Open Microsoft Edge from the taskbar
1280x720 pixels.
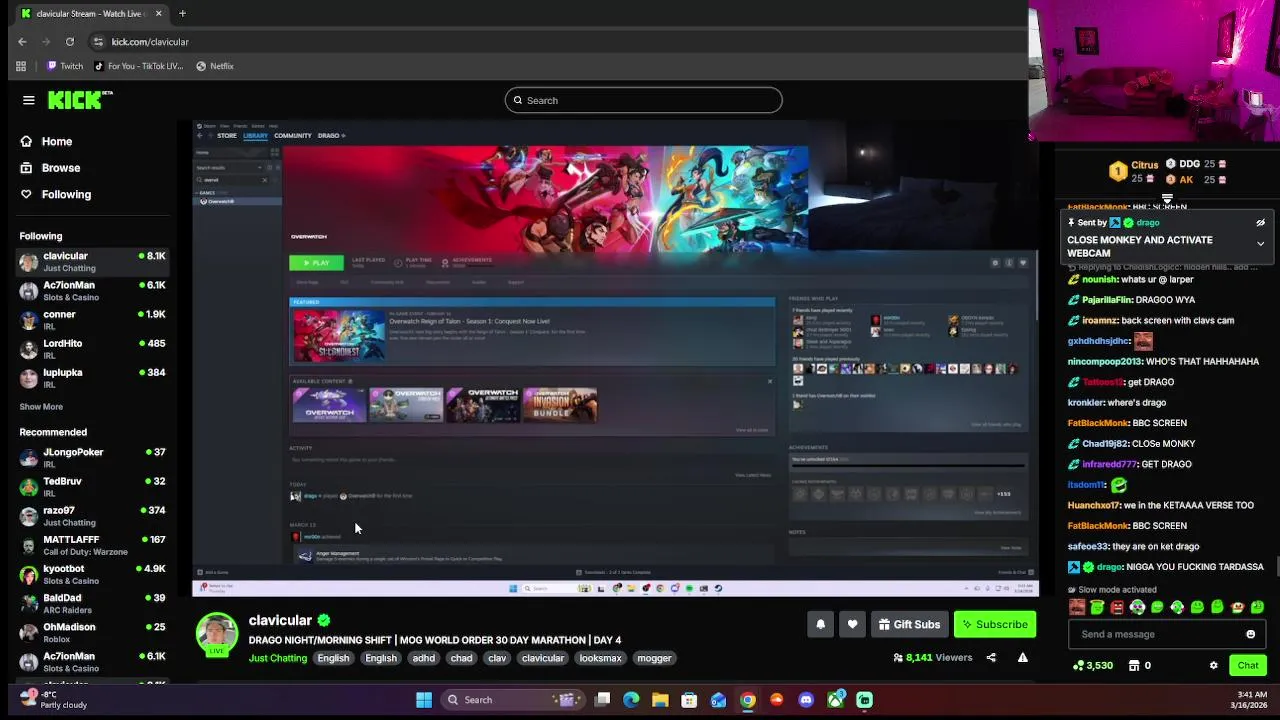(x=631, y=700)
